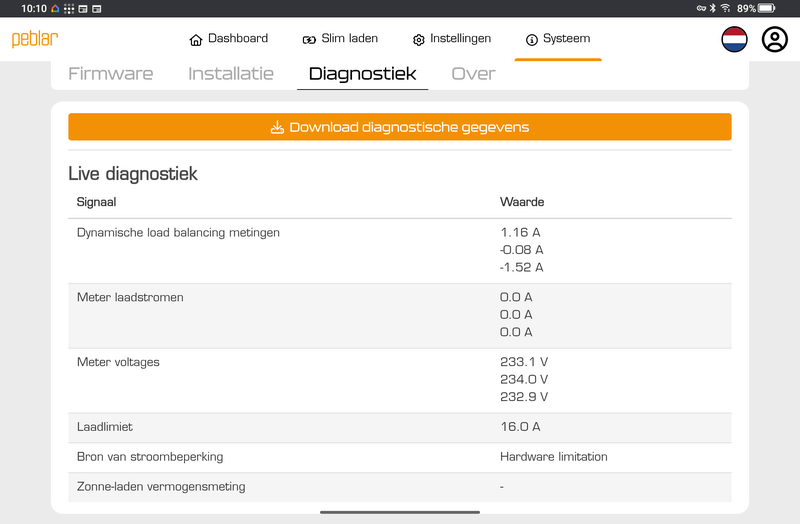800x524 pixels.
Task: Click the Live diagnostiek heading
Action: [x=133, y=174]
